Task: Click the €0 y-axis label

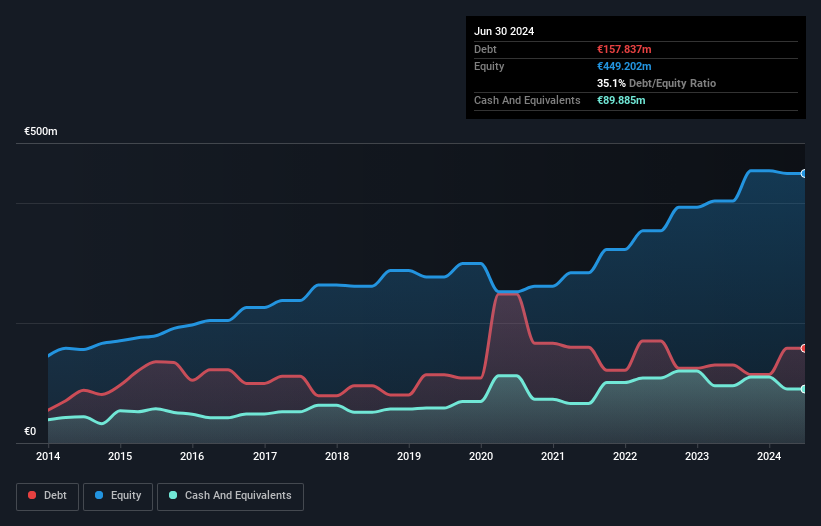Action: tap(30, 431)
